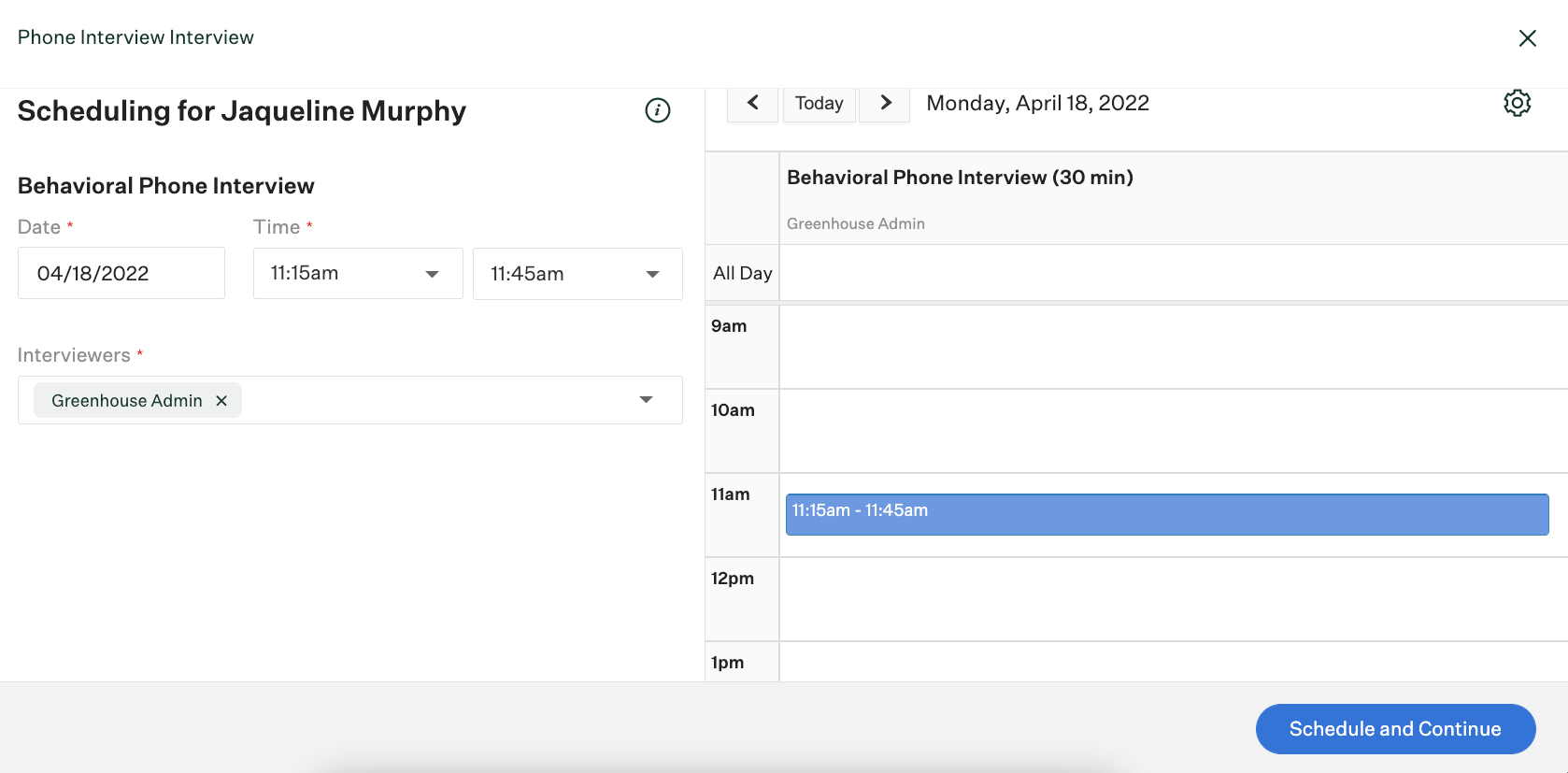Open the end time 11:45am dropdown
1568x773 pixels.
577,274
